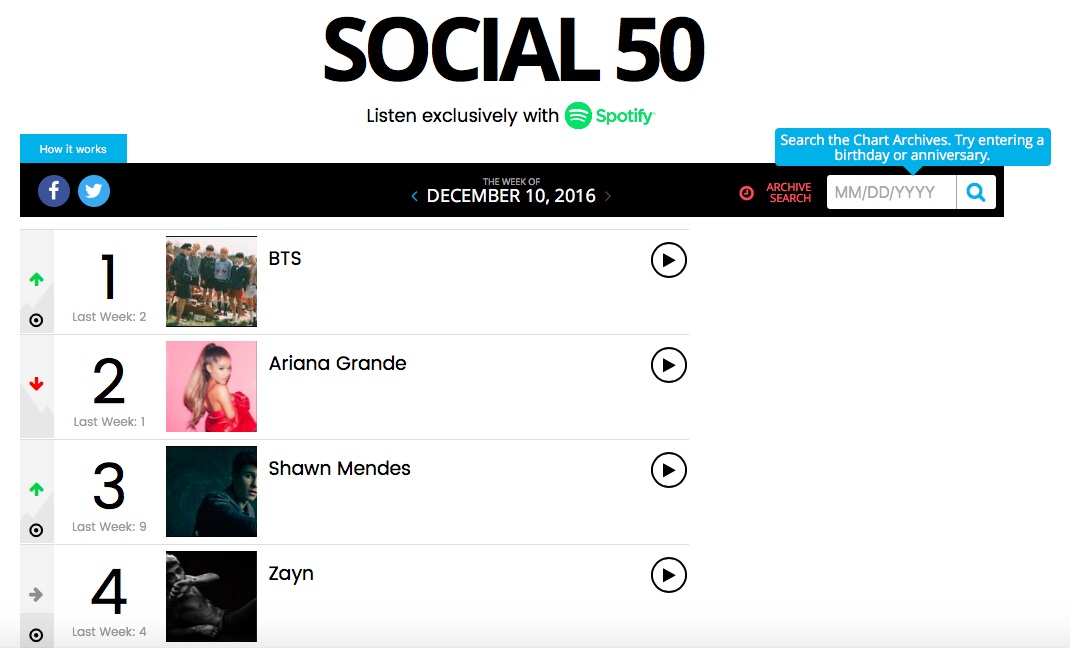This screenshot has width=1070, height=648.
Task: Play Zayn track
Action: [669, 575]
